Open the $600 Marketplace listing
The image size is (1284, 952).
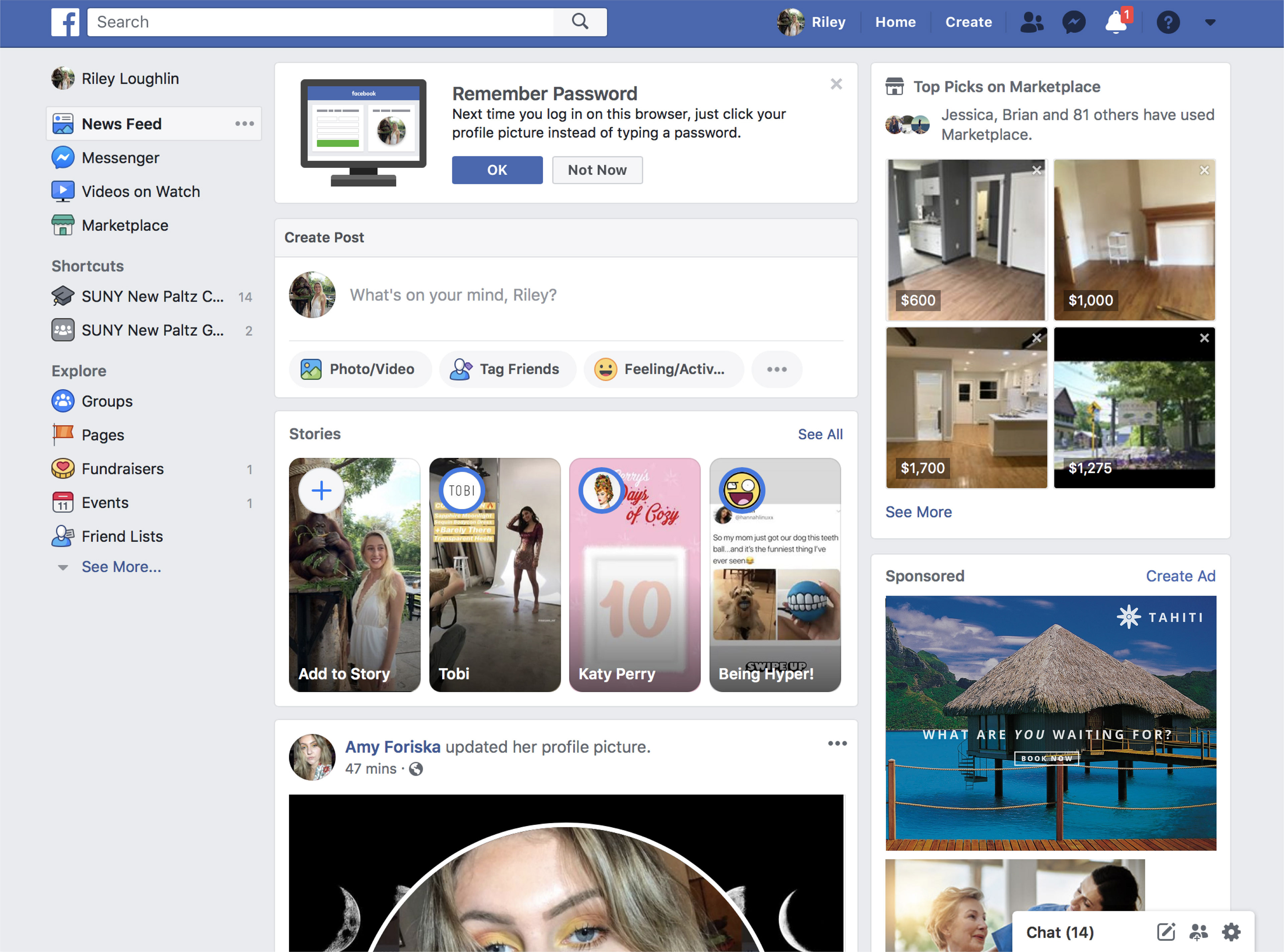tap(966, 240)
